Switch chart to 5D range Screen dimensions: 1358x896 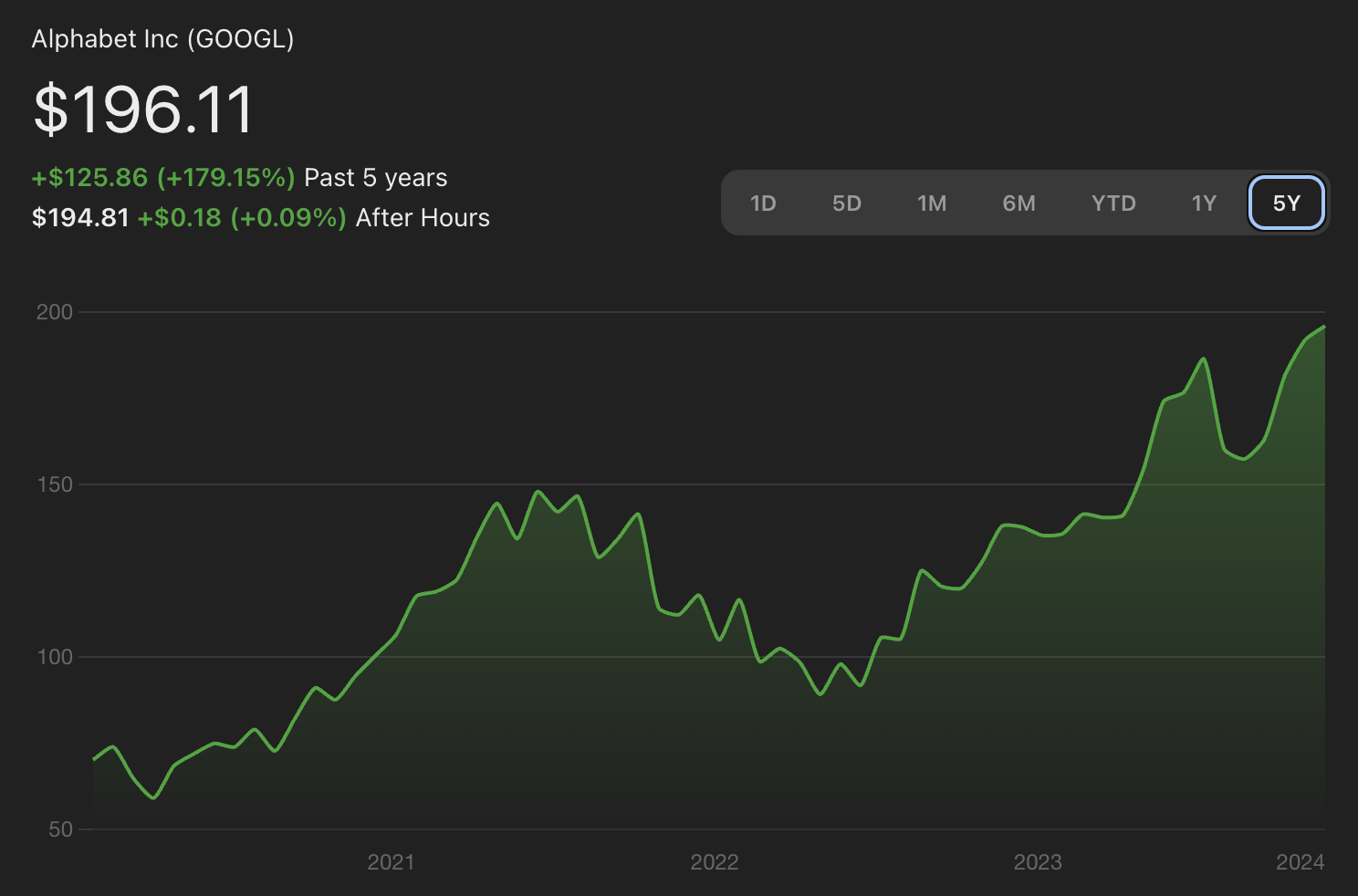pyautogui.click(x=847, y=203)
